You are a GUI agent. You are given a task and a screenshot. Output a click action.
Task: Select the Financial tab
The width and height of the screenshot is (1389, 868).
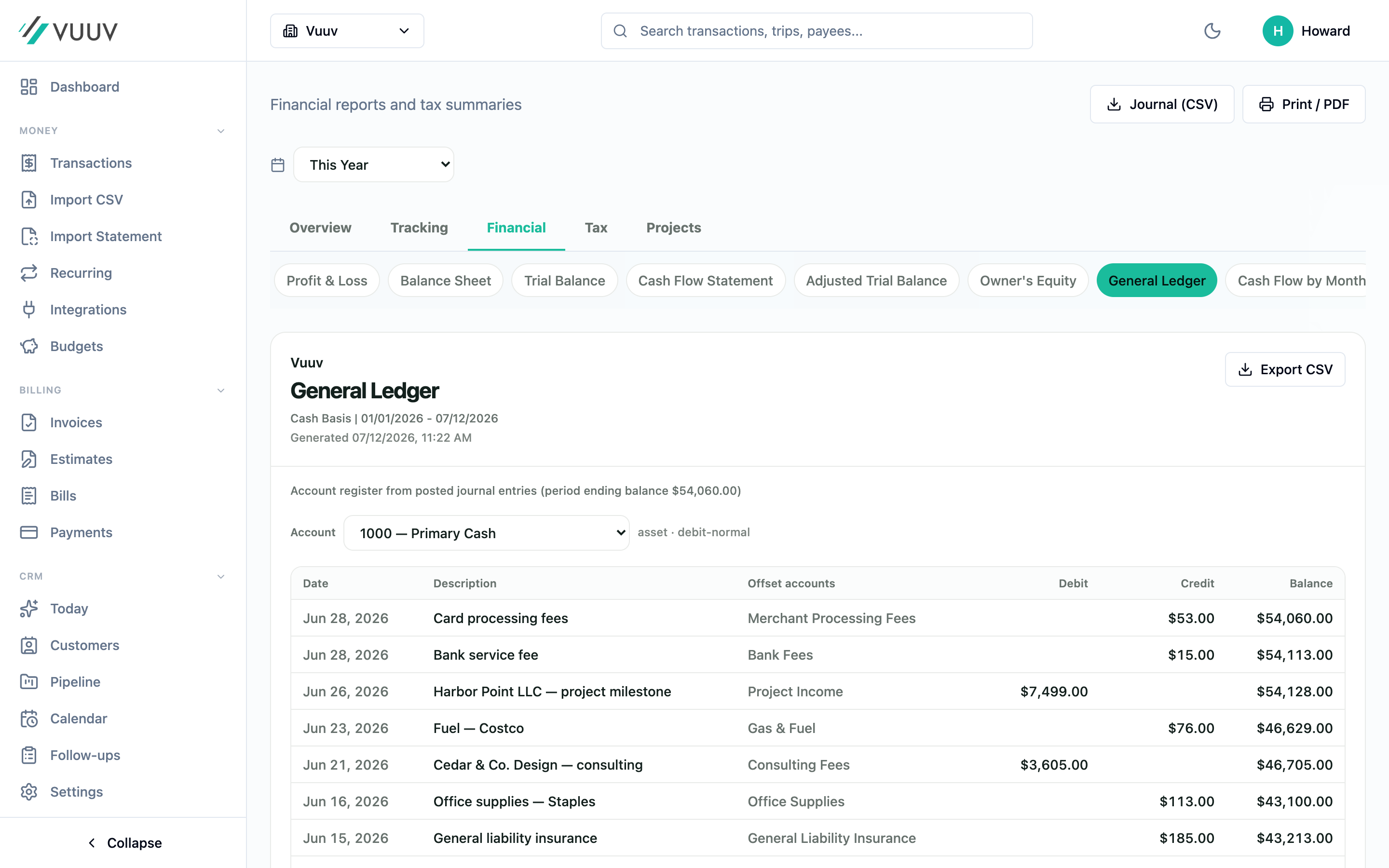point(516,228)
